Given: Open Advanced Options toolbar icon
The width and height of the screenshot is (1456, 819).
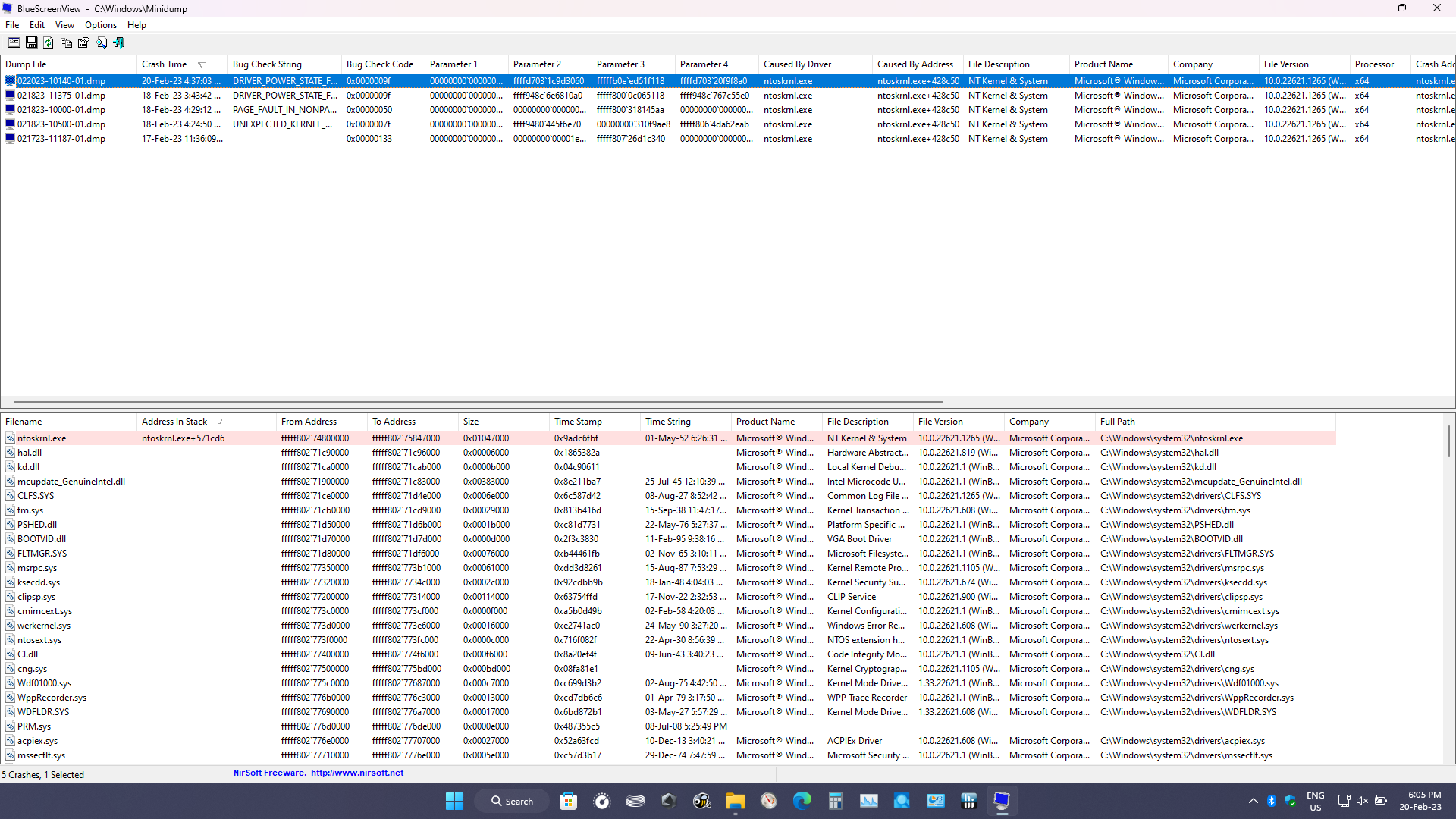Looking at the screenshot, I should pyautogui.click(x=14, y=43).
